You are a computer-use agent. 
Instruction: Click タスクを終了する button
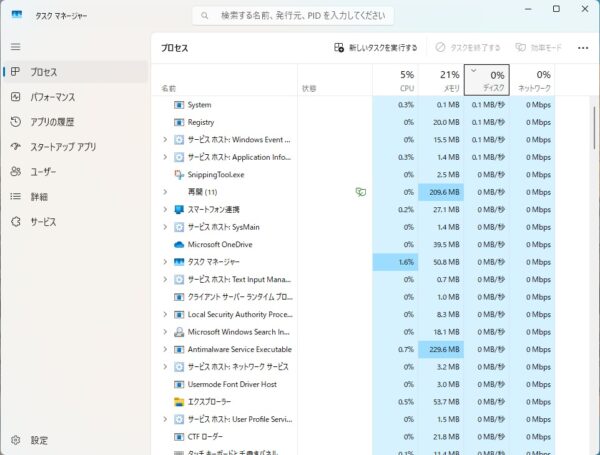468,48
